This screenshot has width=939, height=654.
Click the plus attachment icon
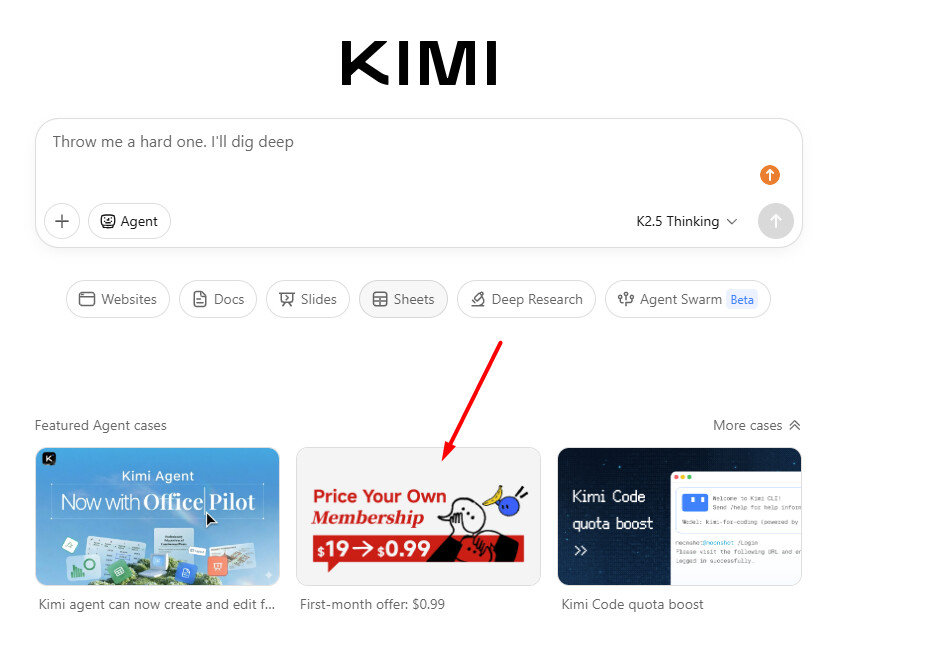pyautogui.click(x=62, y=221)
